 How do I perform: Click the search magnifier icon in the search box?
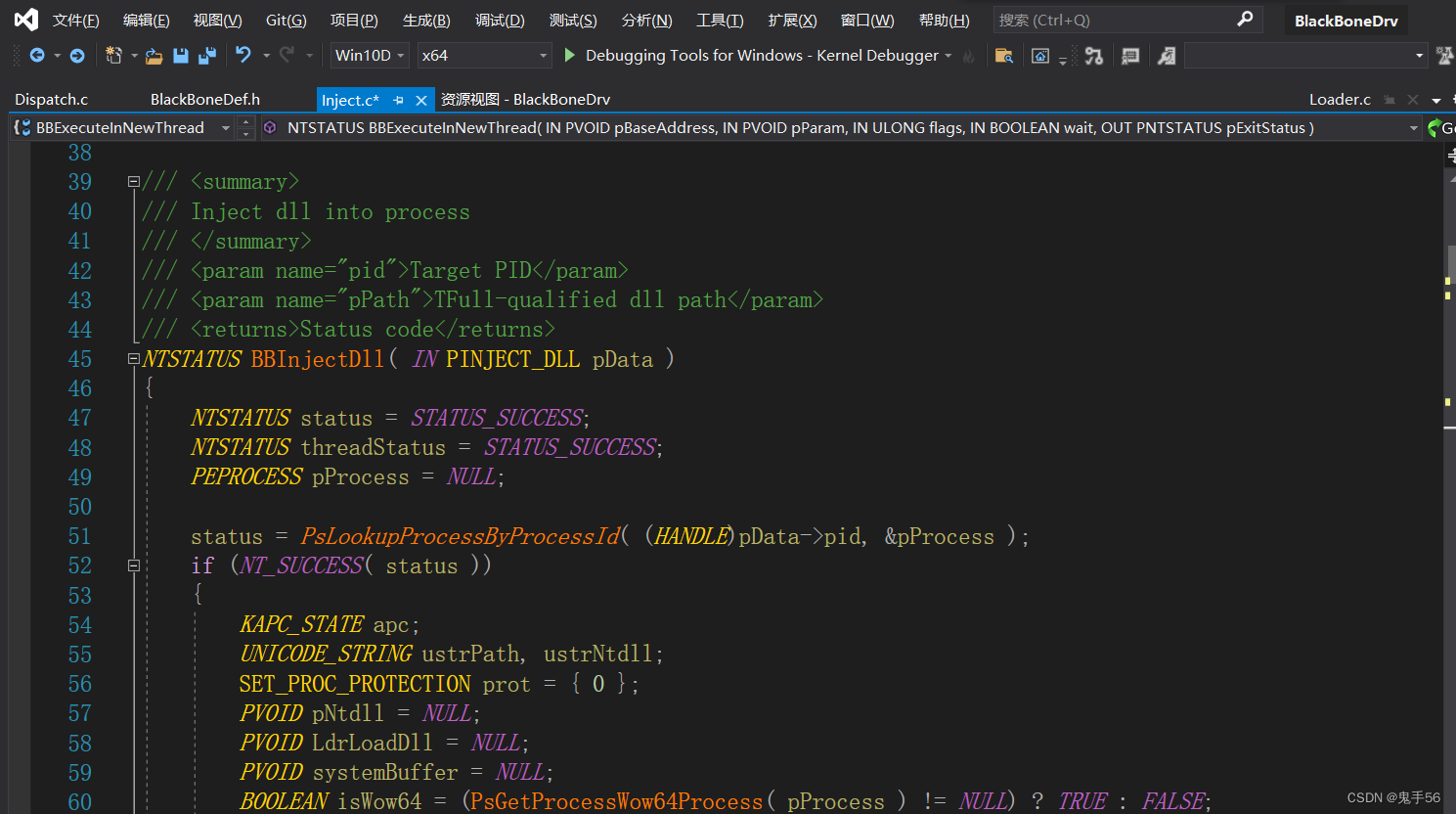pyautogui.click(x=1245, y=19)
